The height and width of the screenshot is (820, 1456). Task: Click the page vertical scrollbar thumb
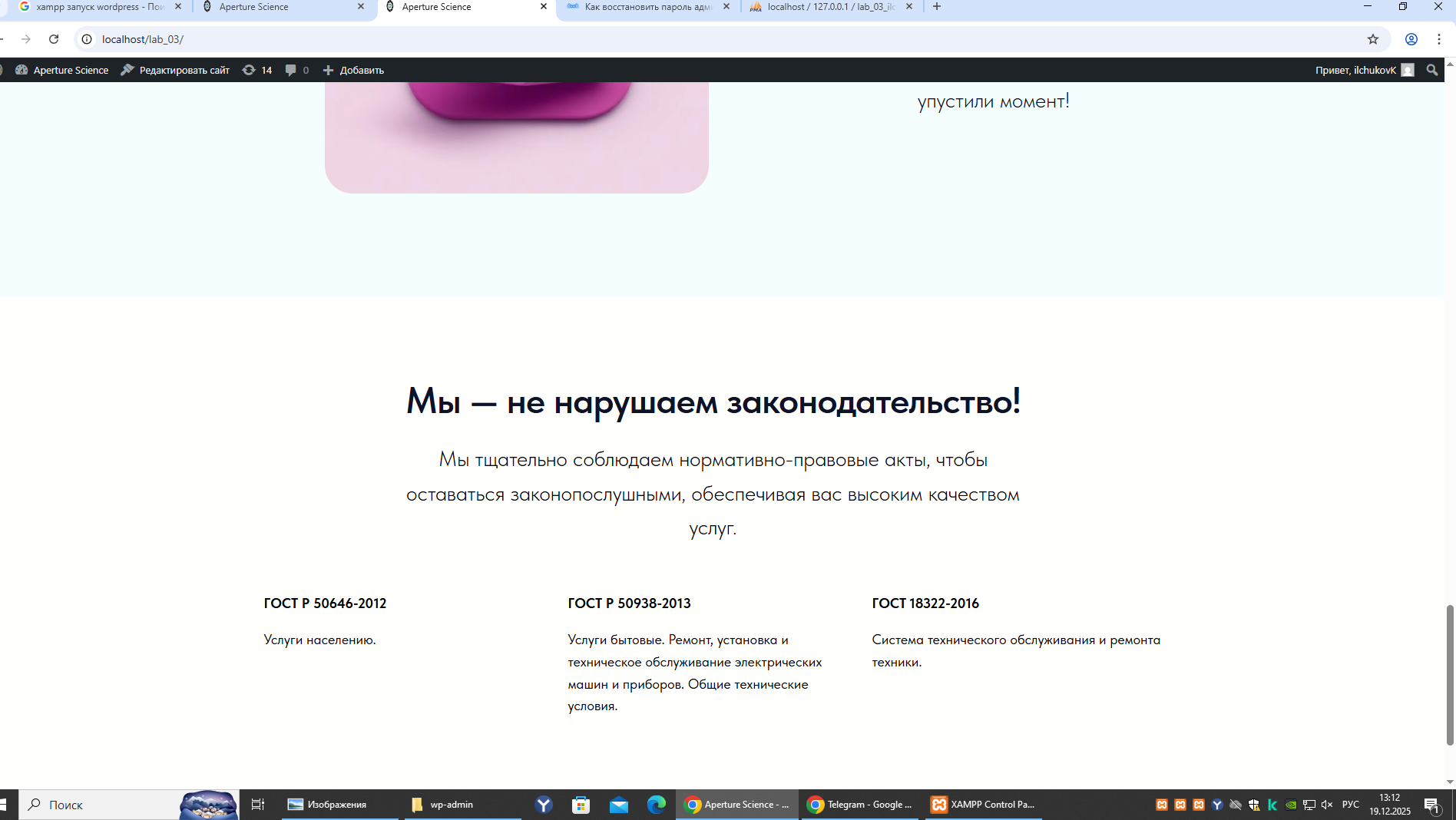1450,674
